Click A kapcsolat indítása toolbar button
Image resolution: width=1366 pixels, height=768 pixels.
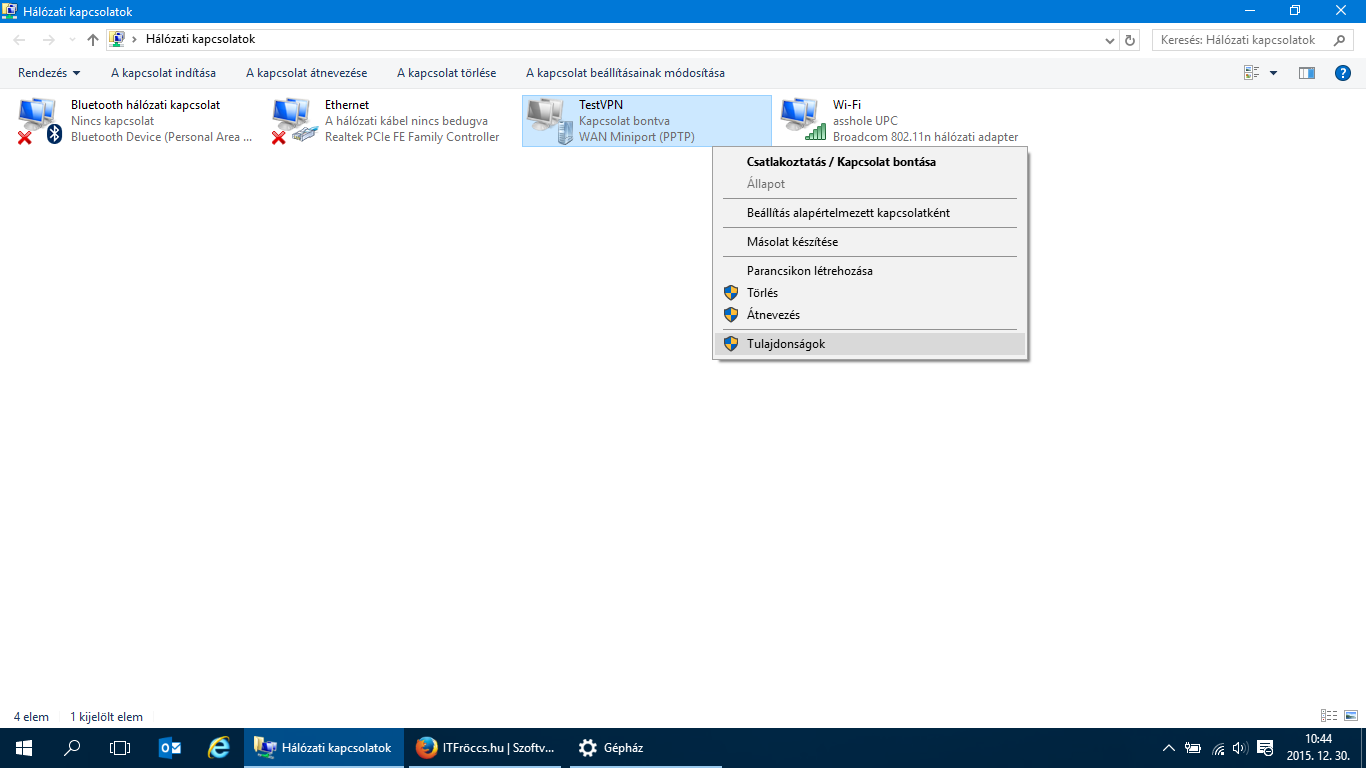pyautogui.click(x=163, y=73)
